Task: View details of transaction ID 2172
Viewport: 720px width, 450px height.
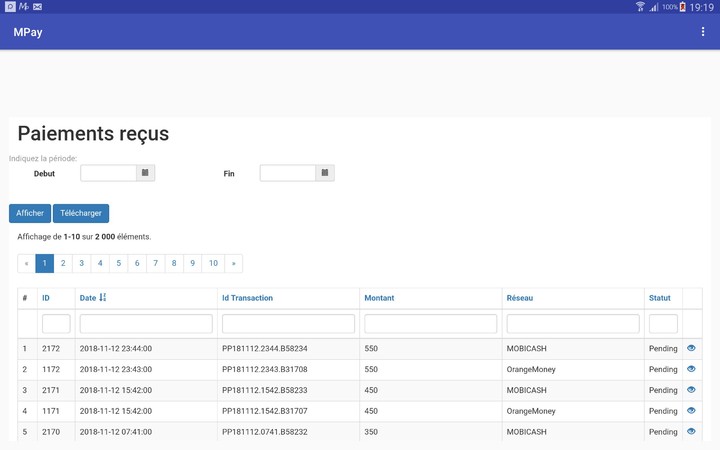Action: (x=691, y=348)
